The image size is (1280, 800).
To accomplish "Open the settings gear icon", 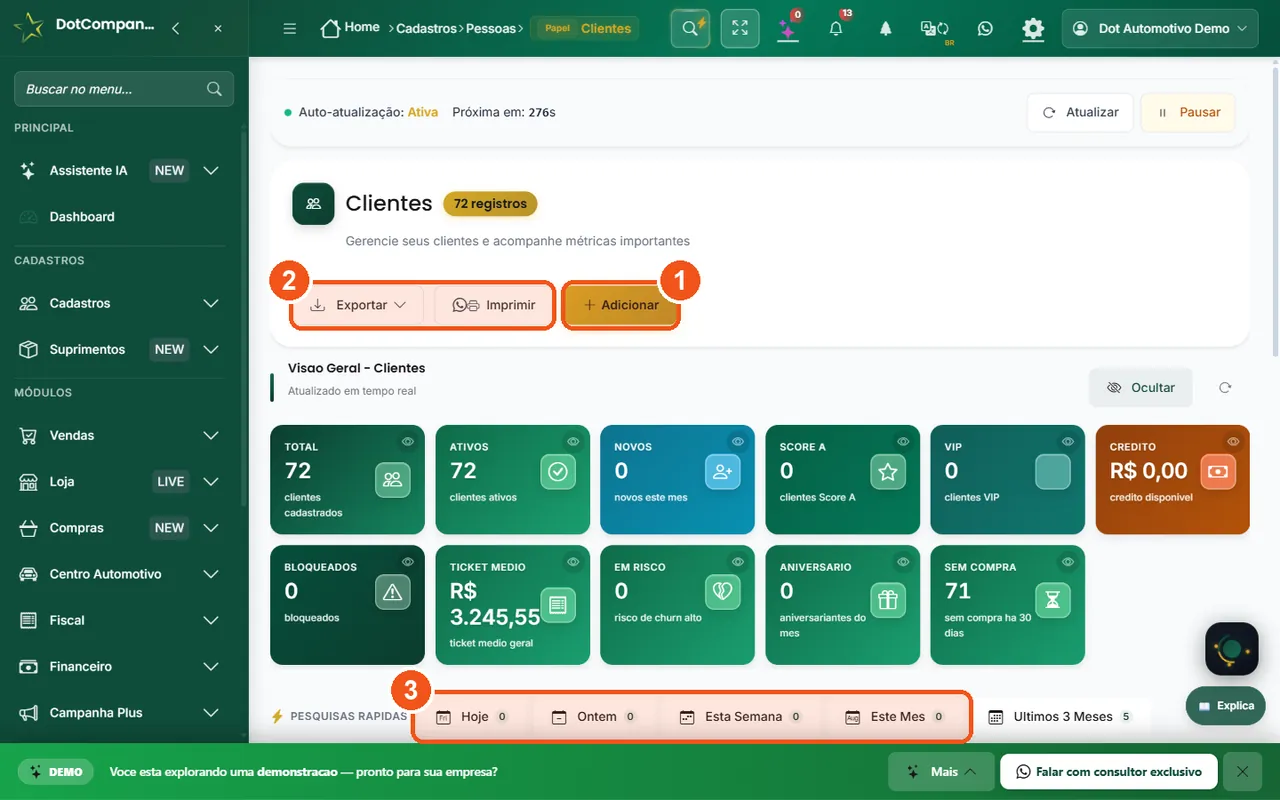I will pyautogui.click(x=1033, y=29).
